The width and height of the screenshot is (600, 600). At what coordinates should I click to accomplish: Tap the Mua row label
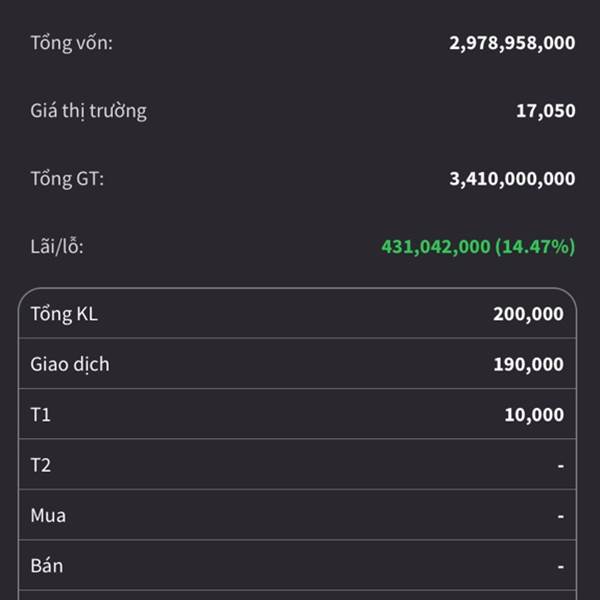[x=48, y=516]
